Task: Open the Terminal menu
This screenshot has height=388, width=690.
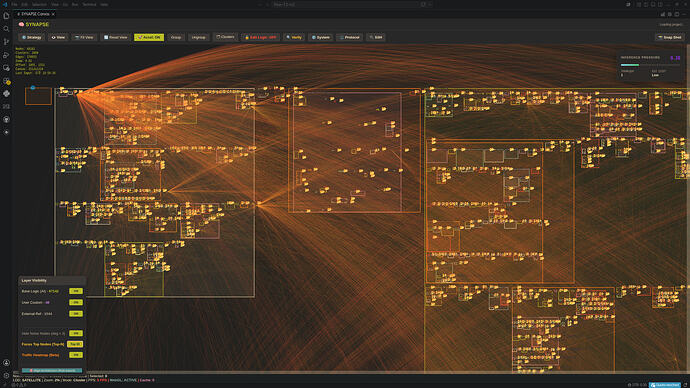Action: coord(89,4)
